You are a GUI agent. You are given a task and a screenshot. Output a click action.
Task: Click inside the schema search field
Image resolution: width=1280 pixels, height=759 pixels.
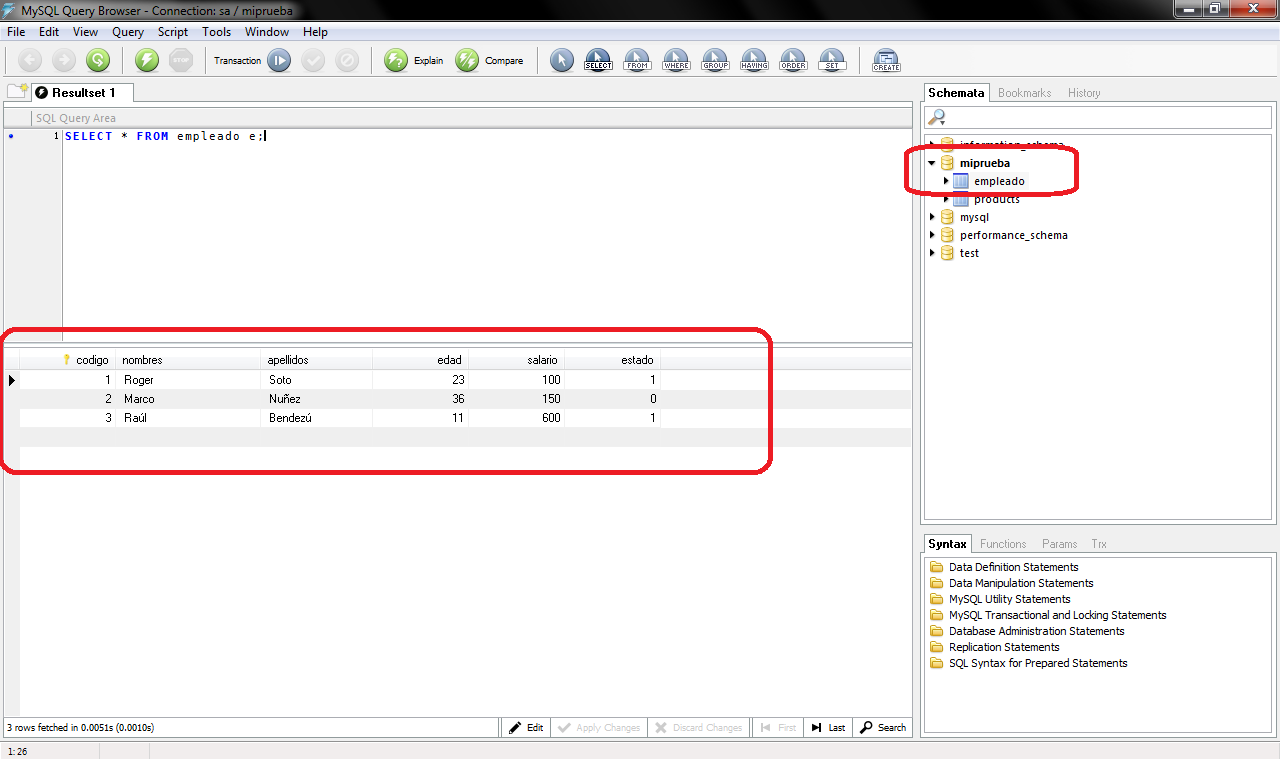coord(1100,116)
